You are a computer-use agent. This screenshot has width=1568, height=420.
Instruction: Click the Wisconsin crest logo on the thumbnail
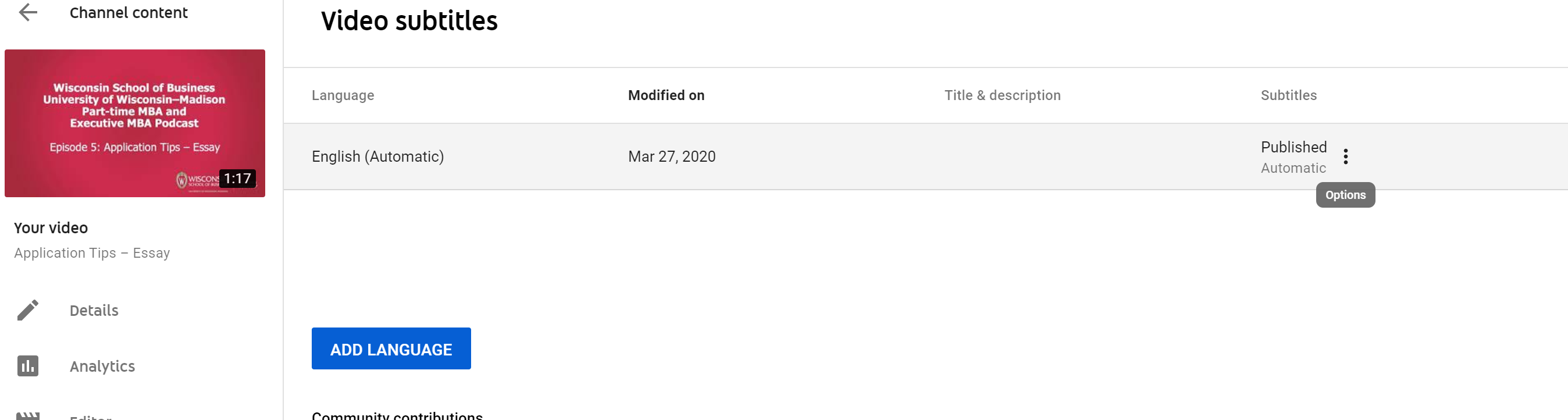pos(182,180)
